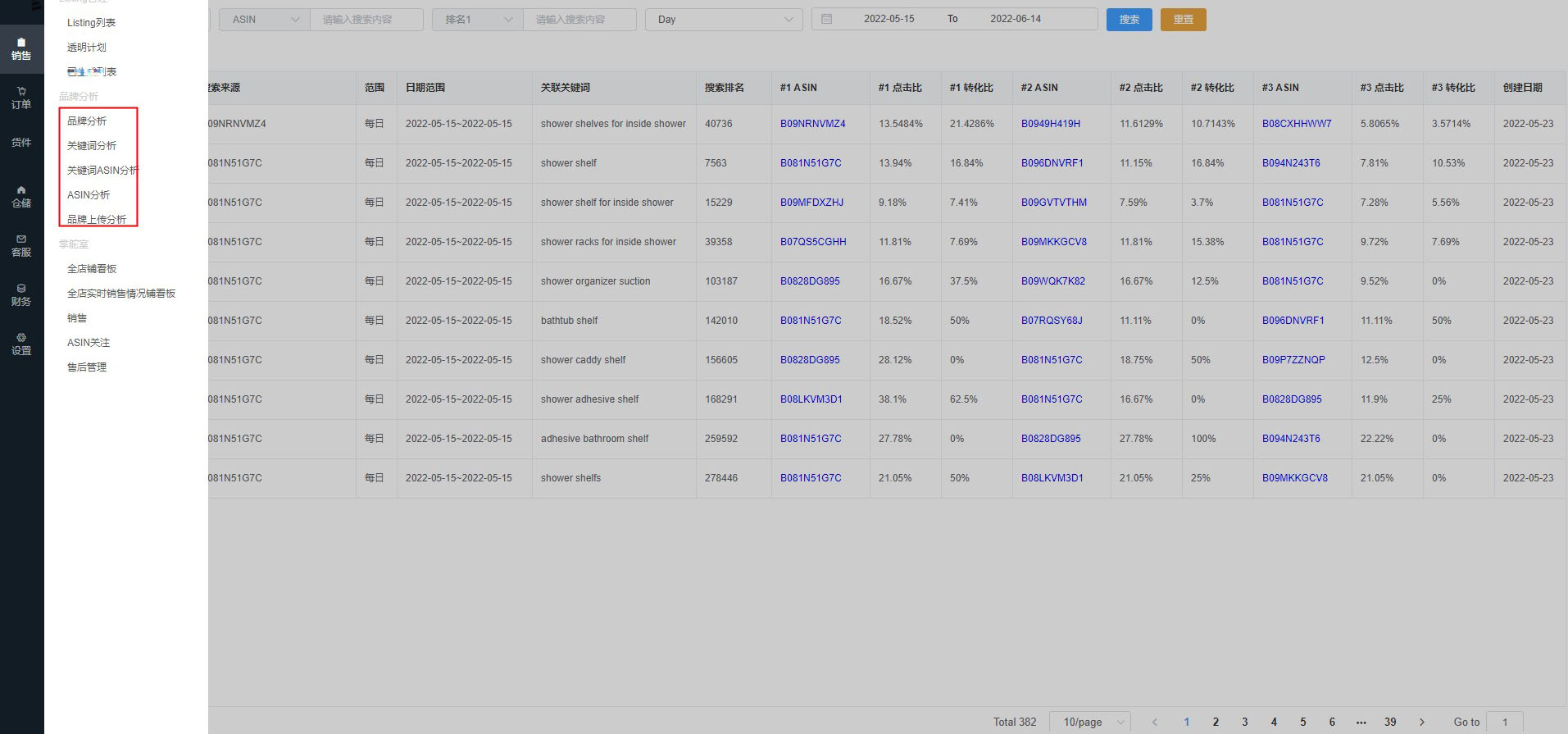
Task: Jump to last page 39 in pagination
Action: [1390, 722]
